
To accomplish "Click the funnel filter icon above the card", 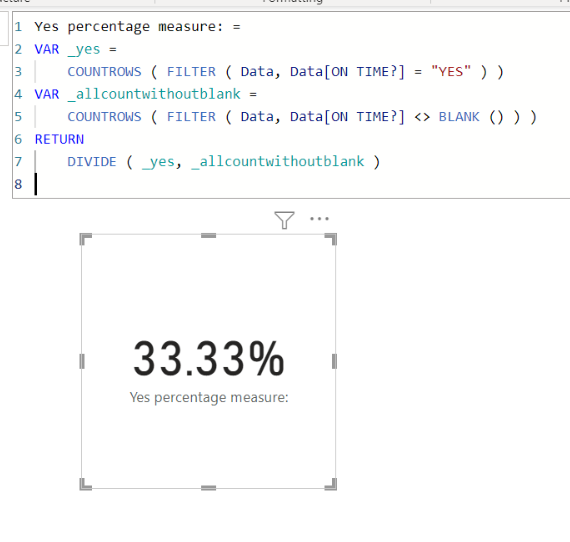I will [x=284, y=220].
